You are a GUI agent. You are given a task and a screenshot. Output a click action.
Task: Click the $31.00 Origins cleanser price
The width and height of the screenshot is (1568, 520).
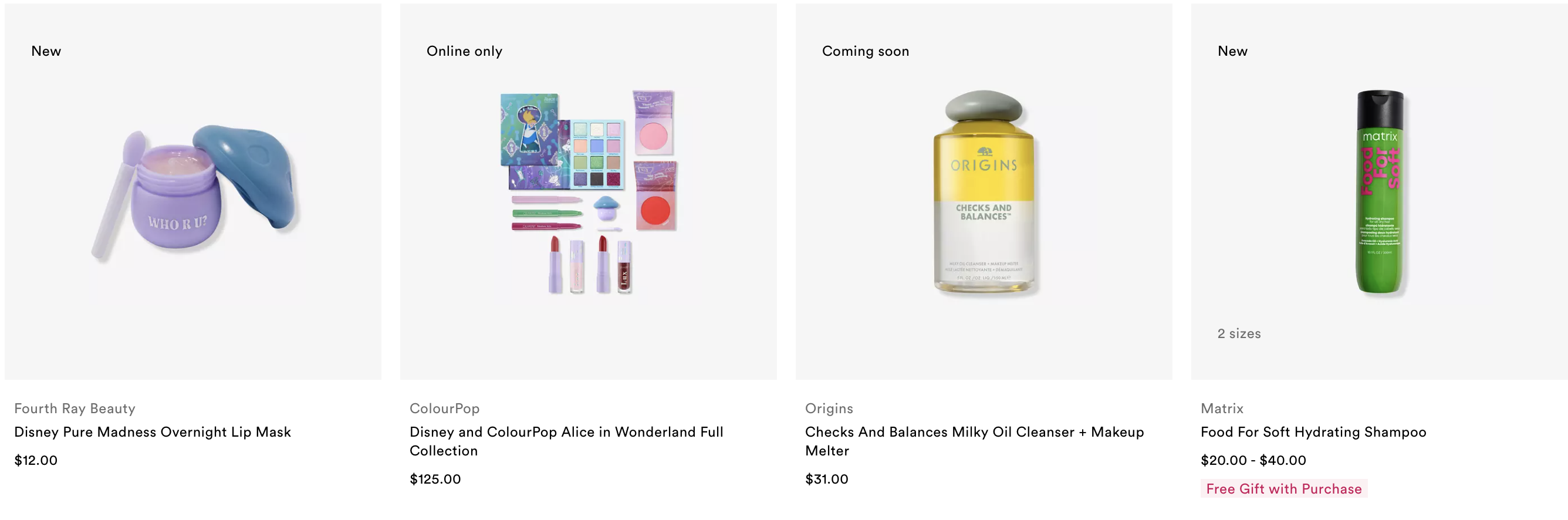coord(826,478)
